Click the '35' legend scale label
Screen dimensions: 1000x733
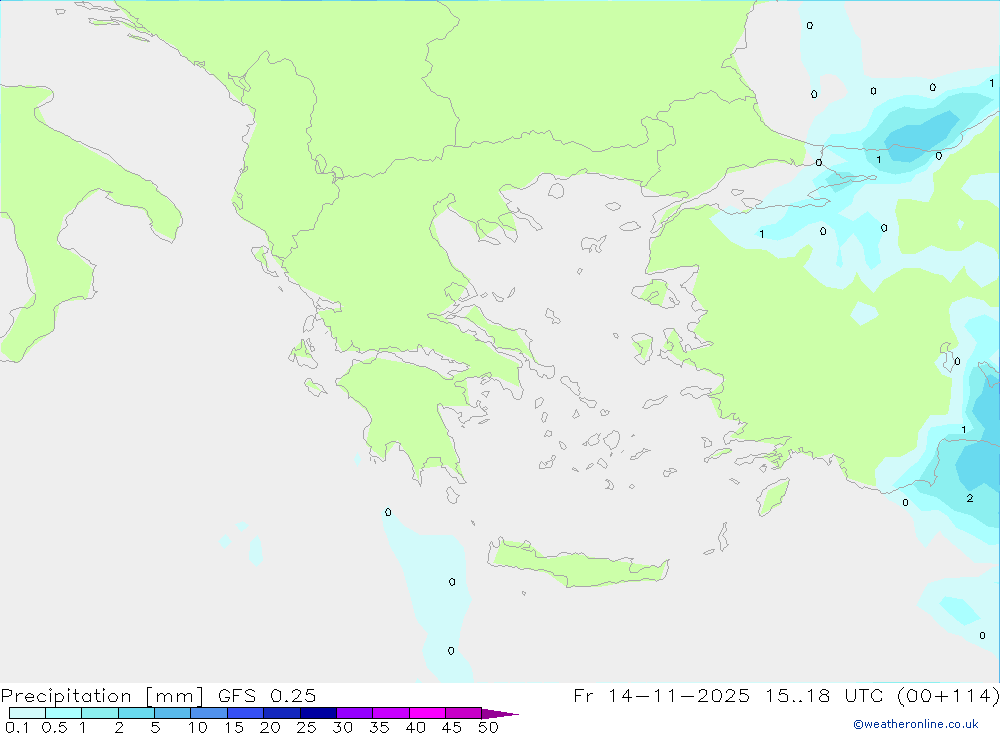point(379,727)
